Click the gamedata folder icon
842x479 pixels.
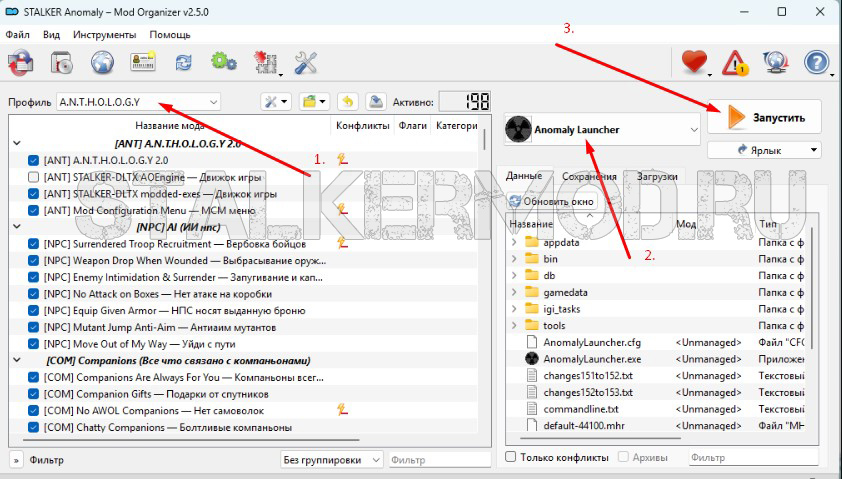[x=532, y=292]
